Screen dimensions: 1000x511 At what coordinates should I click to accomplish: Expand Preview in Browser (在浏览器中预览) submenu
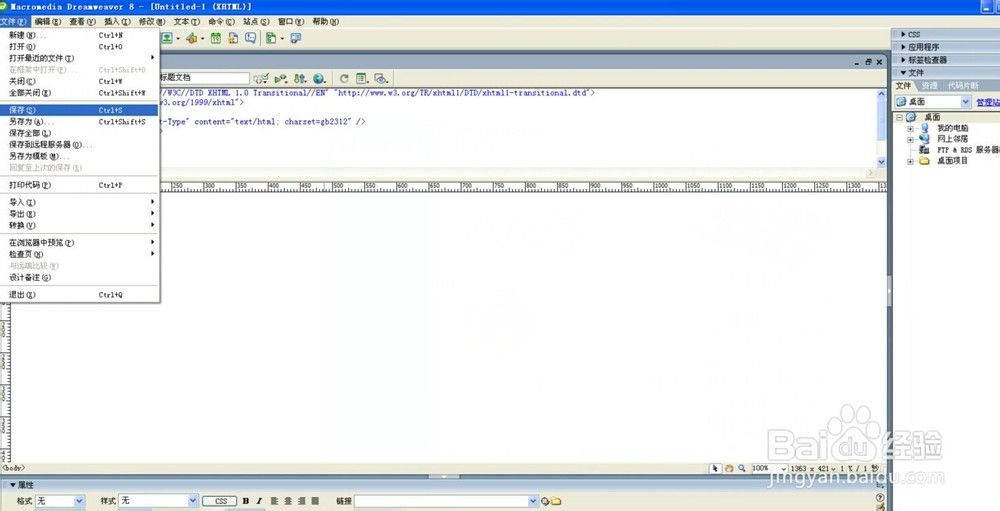pos(80,242)
